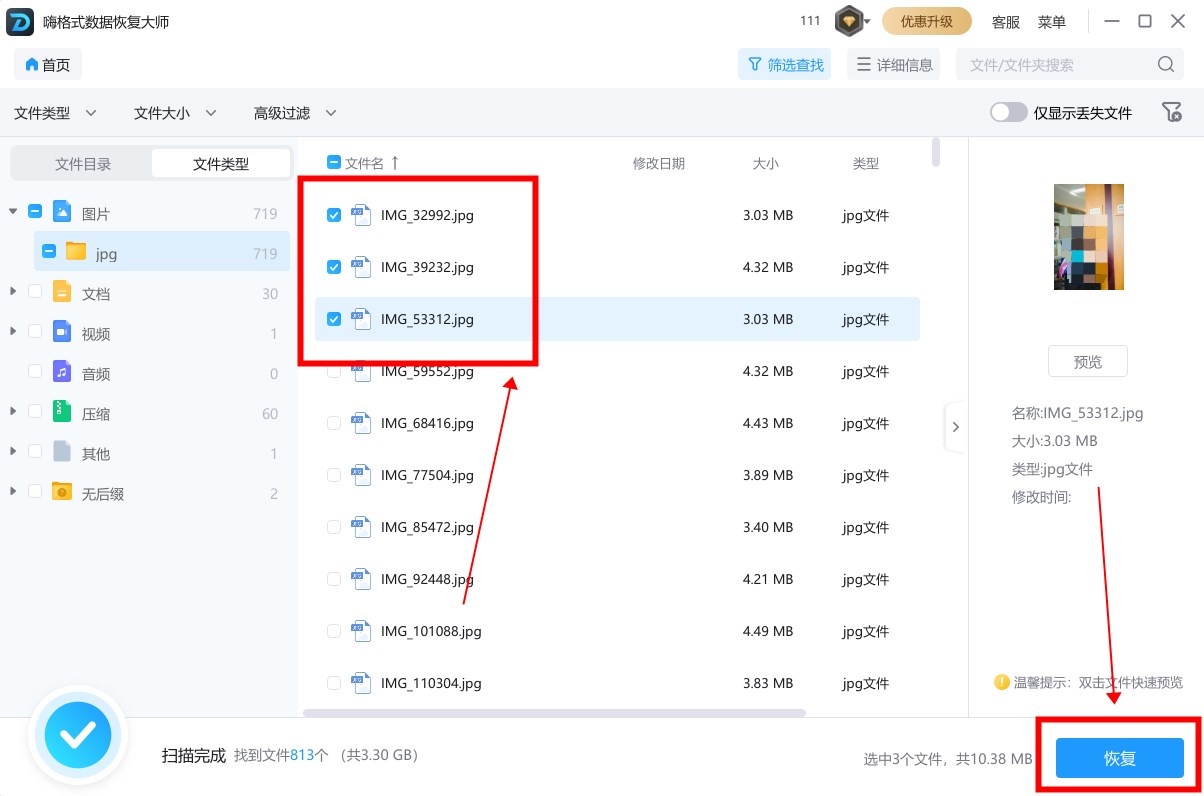1204x796 pixels.
Task: Click the list icon on 详细信息
Action: click(864, 65)
